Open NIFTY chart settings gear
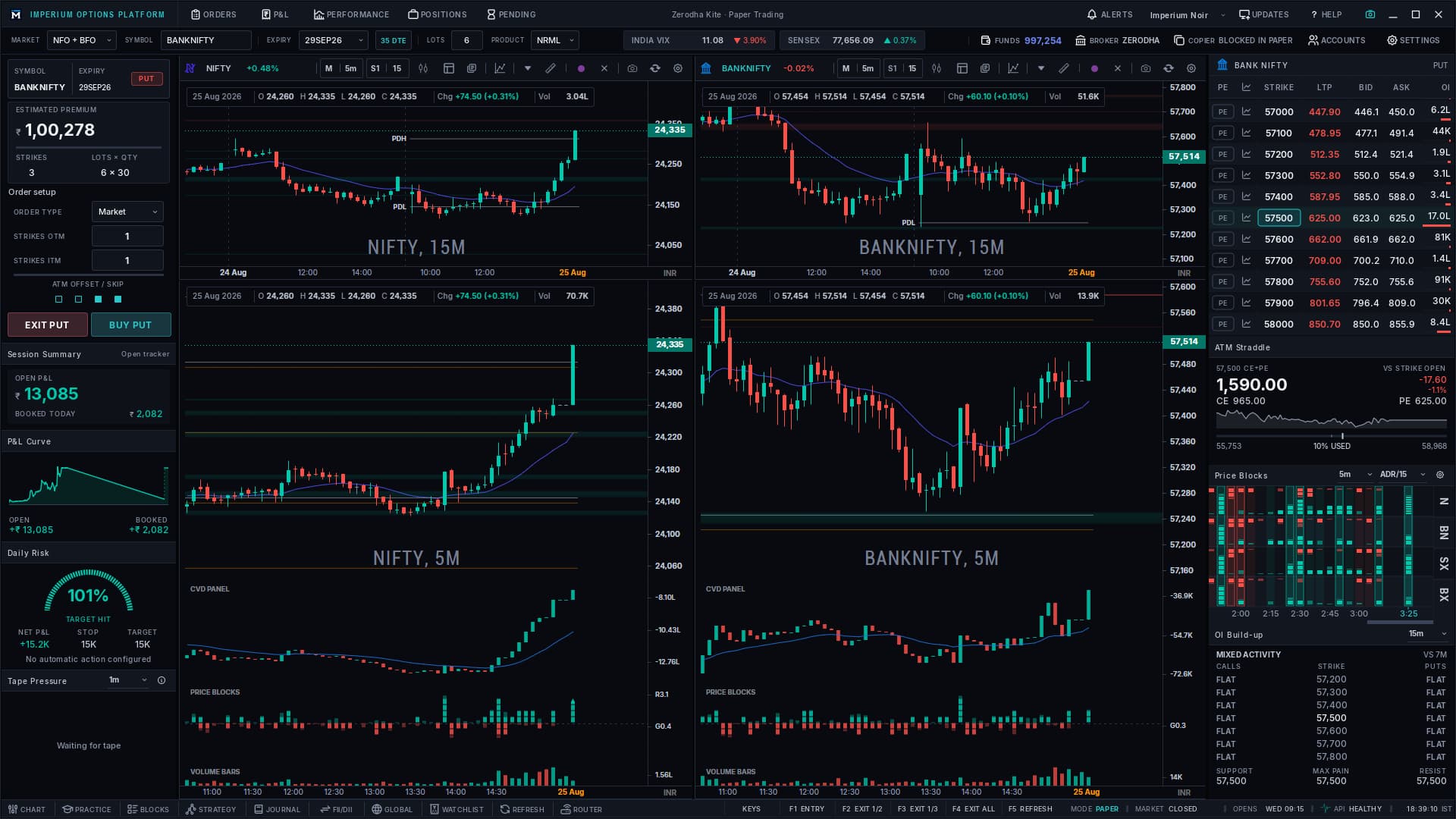Image resolution: width=1456 pixels, height=819 pixels. 678,68
